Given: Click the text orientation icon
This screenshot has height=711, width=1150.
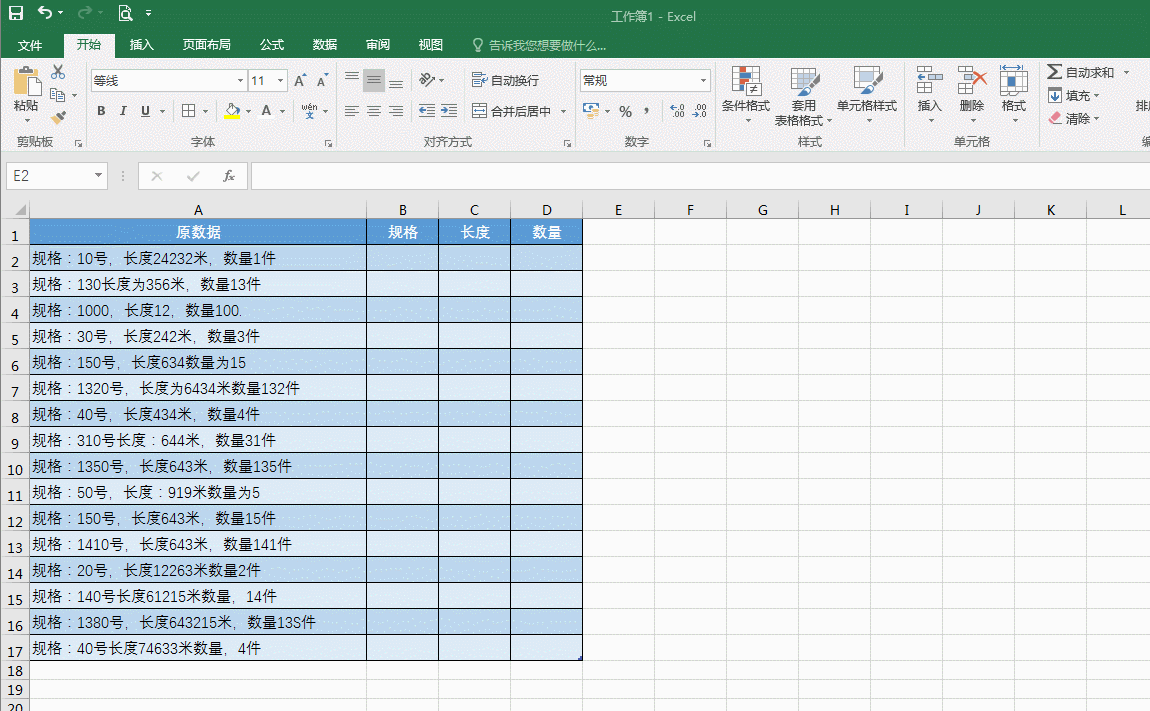Looking at the screenshot, I should tap(428, 80).
